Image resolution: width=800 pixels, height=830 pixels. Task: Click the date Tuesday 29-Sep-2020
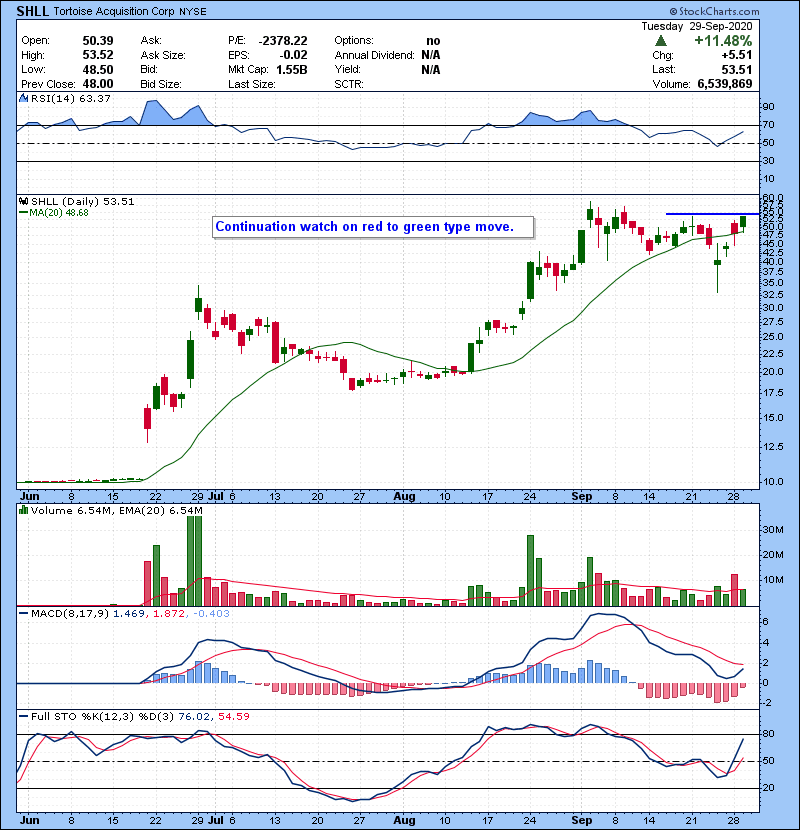tap(697, 26)
